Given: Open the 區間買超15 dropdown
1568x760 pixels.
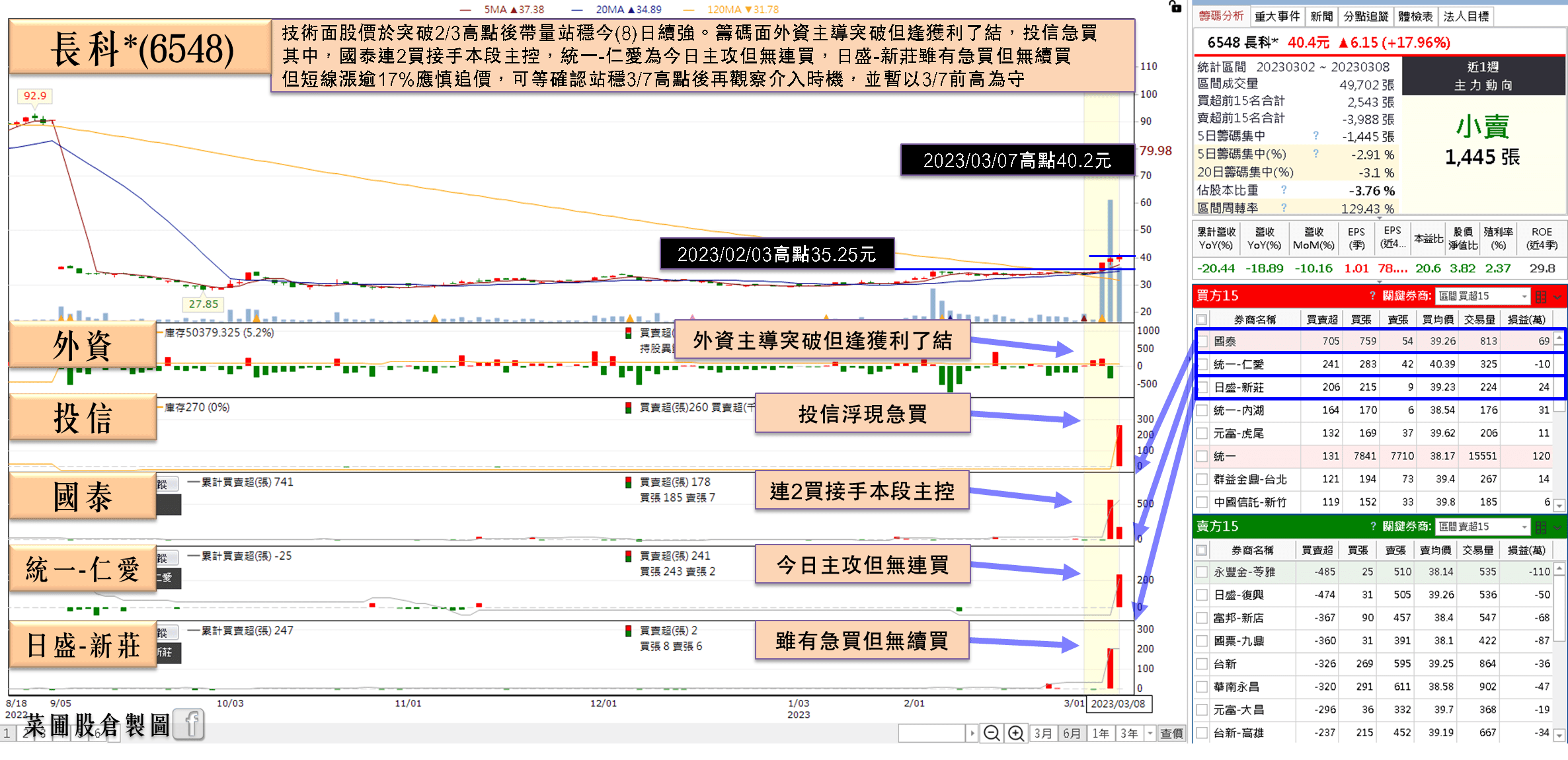Looking at the screenshot, I should (1483, 296).
